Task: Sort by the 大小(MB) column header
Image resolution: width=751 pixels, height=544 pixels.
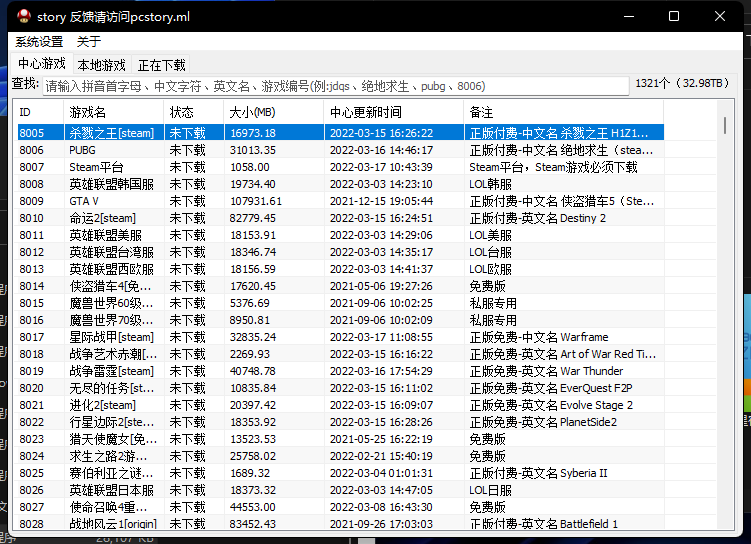Action: pyautogui.click(x=273, y=113)
